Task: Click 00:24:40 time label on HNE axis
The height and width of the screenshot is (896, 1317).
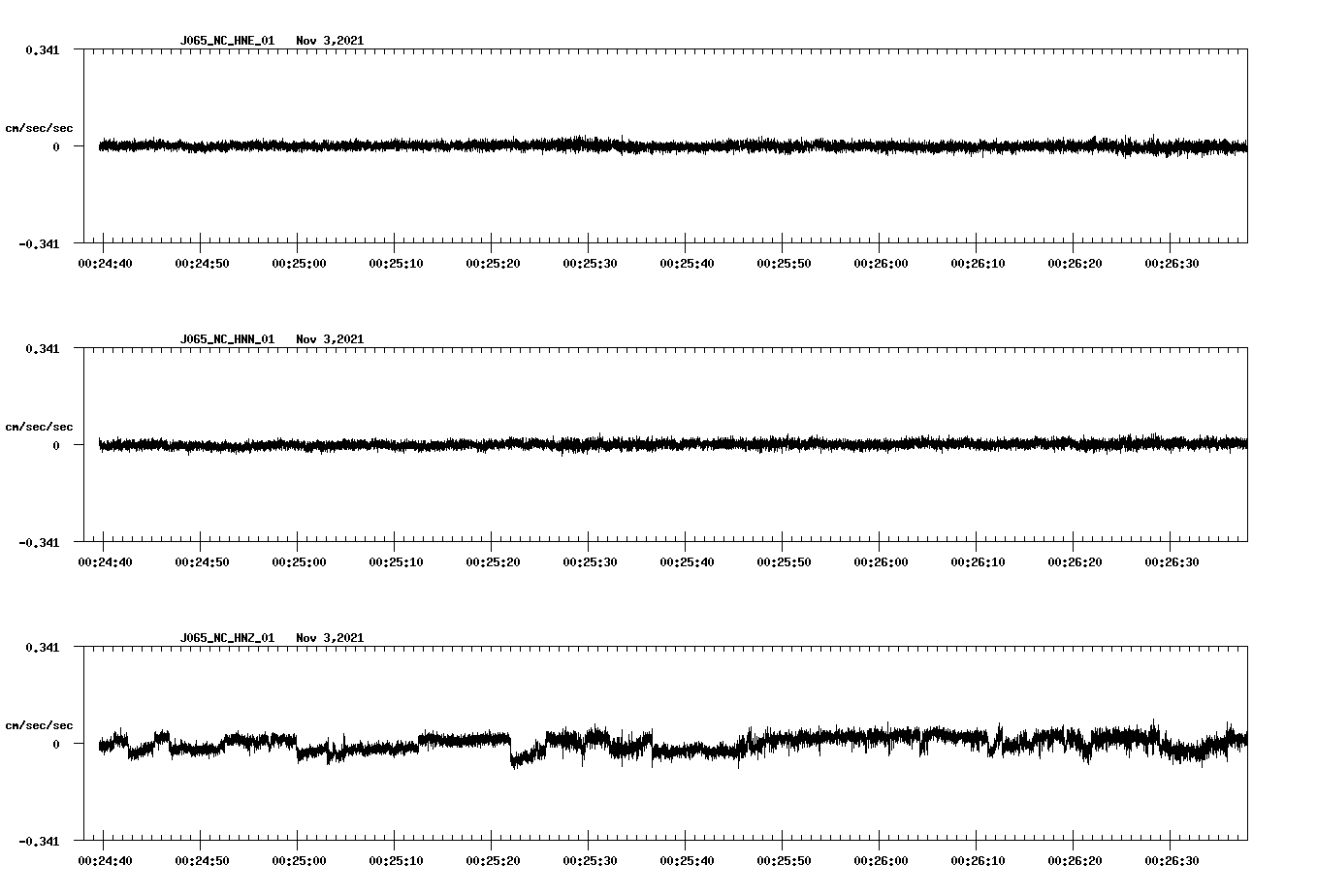Action: tap(105, 264)
